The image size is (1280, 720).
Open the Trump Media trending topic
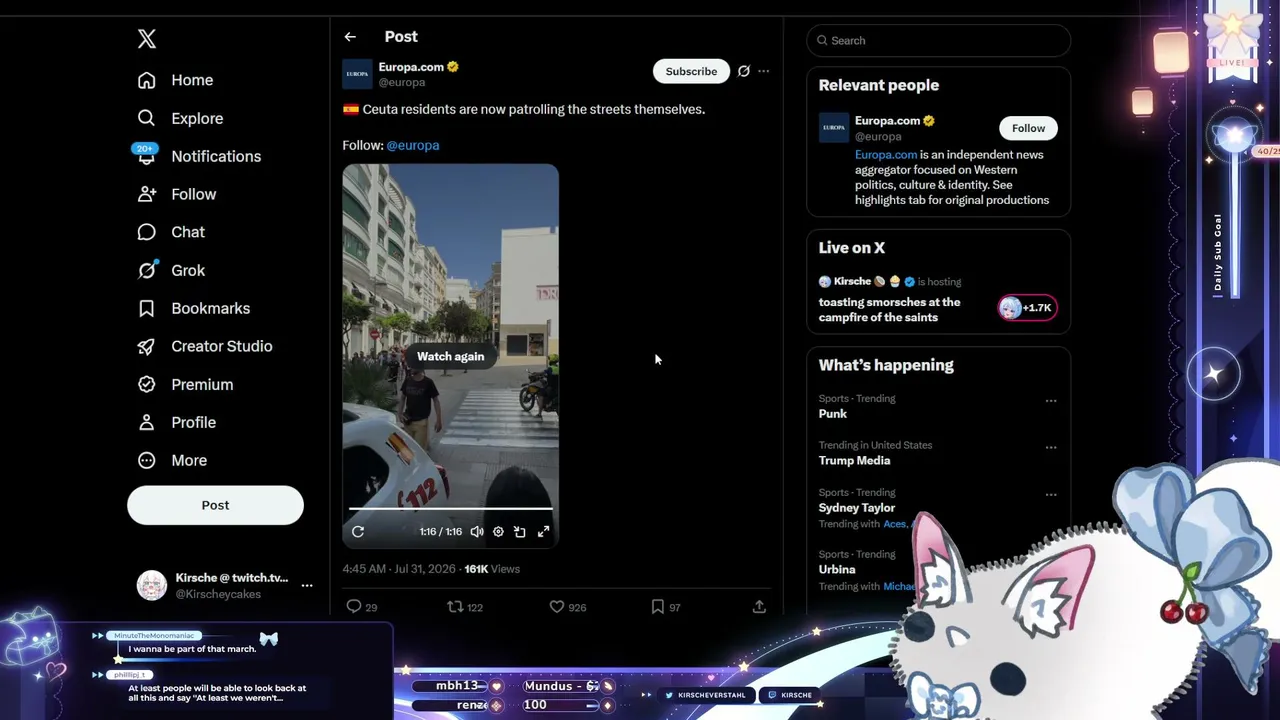tap(854, 461)
